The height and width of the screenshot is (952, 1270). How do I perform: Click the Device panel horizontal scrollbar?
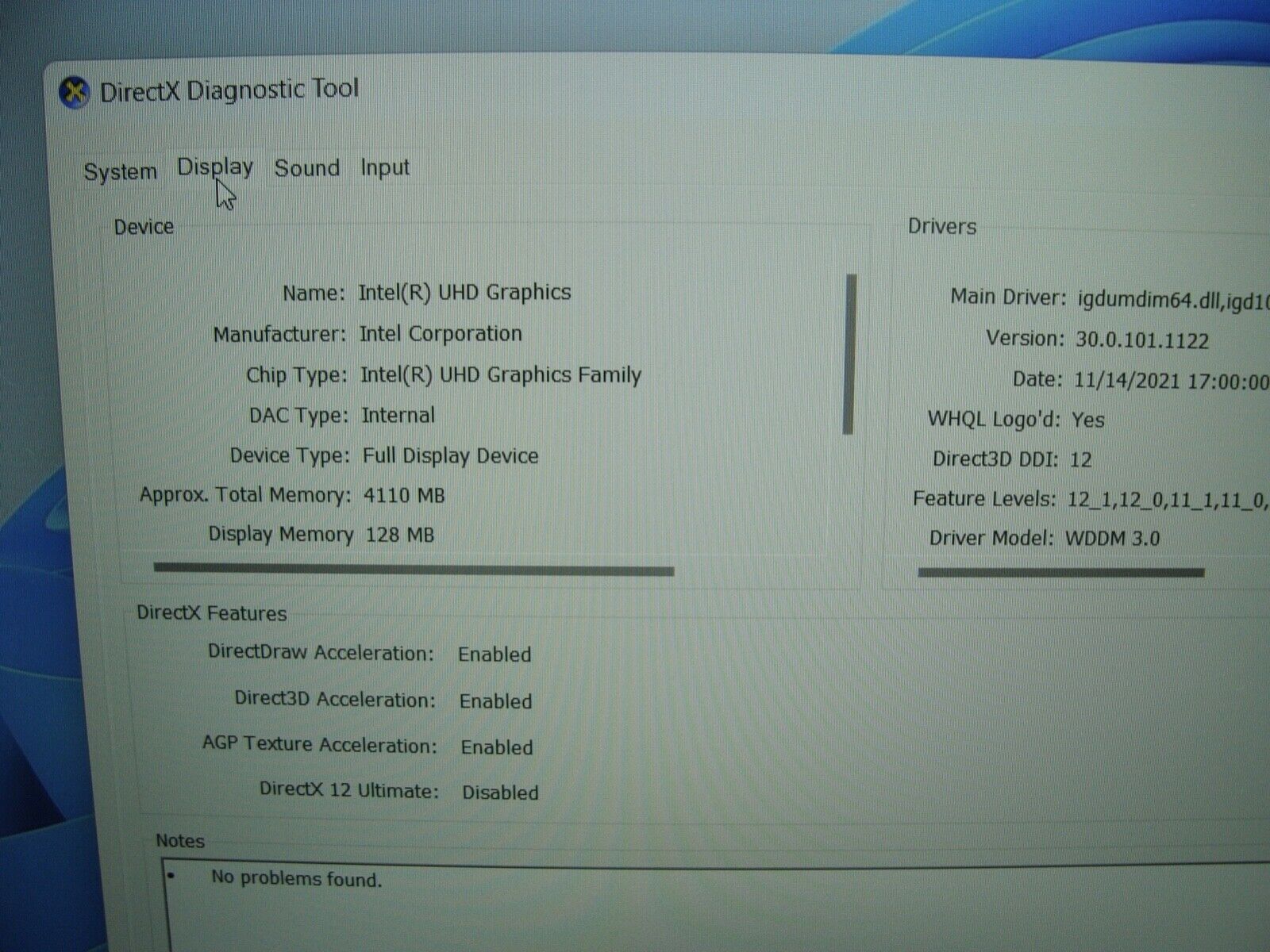(x=414, y=570)
